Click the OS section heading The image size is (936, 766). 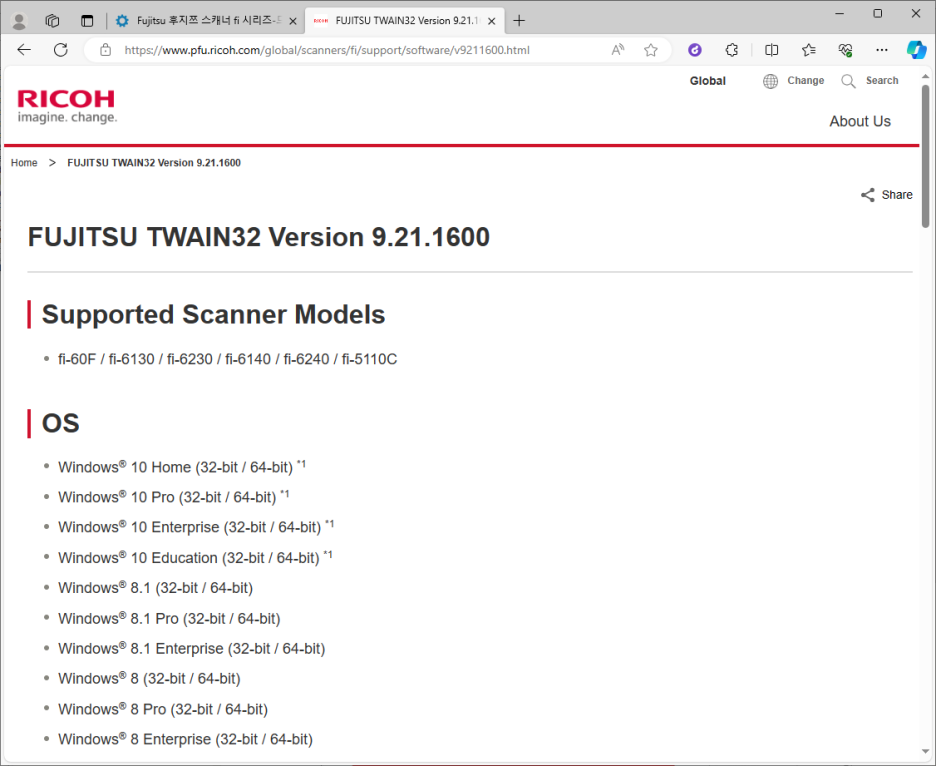click(60, 423)
